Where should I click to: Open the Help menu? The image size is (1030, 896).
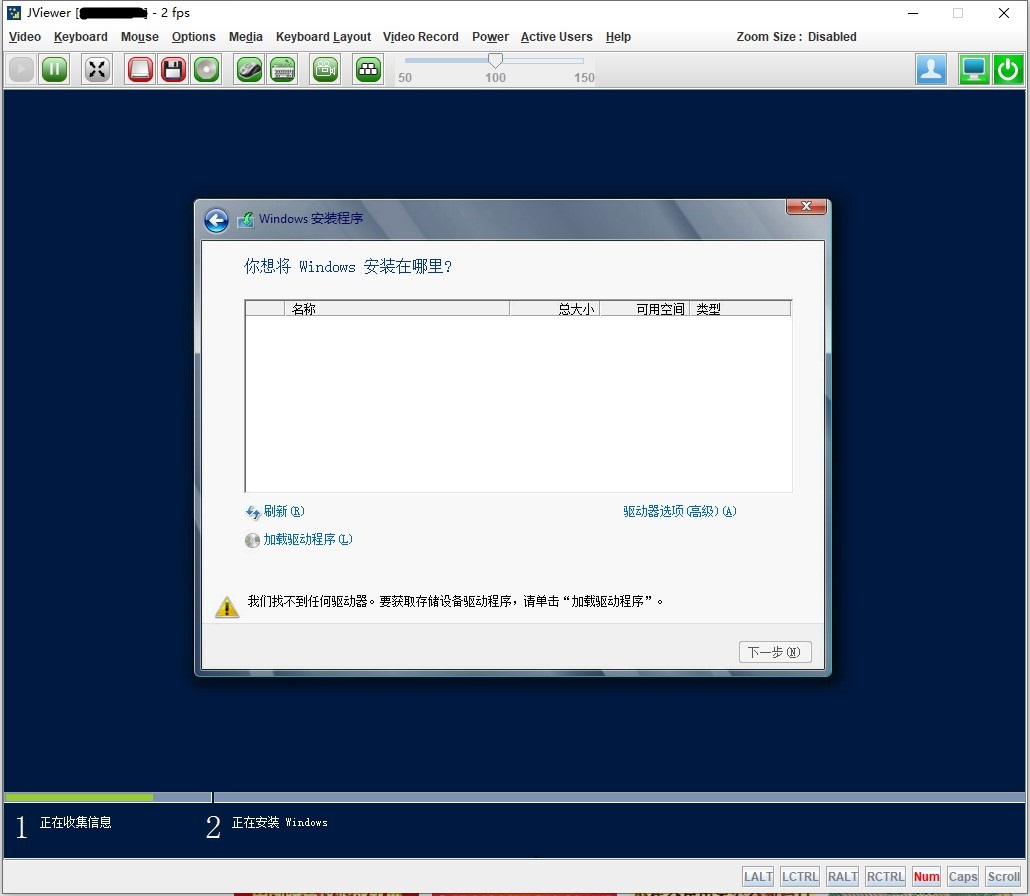618,37
